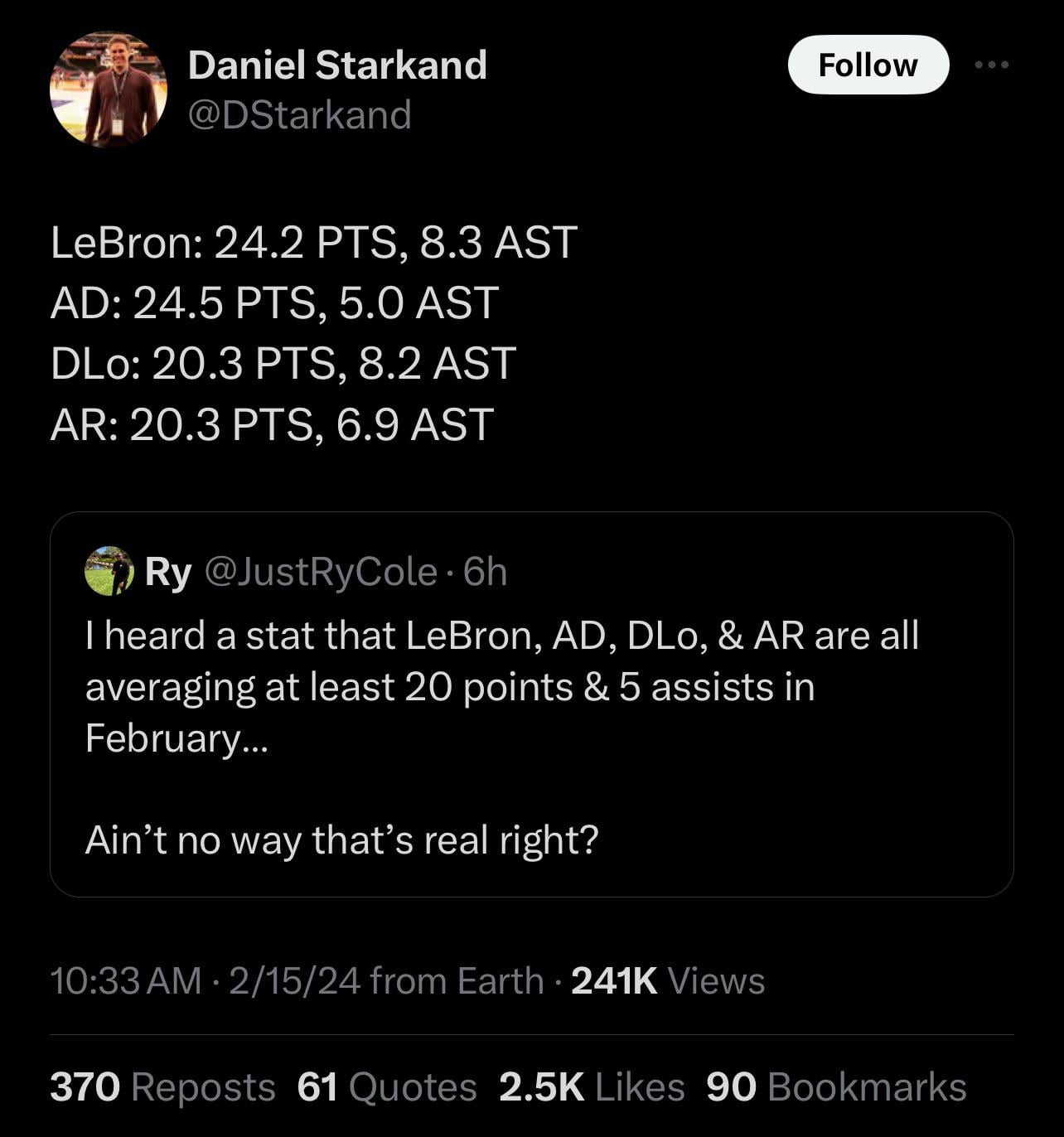This screenshot has width=1064, height=1137.
Task: Open the 370 Reposts list
Action: click(162, 1087)
